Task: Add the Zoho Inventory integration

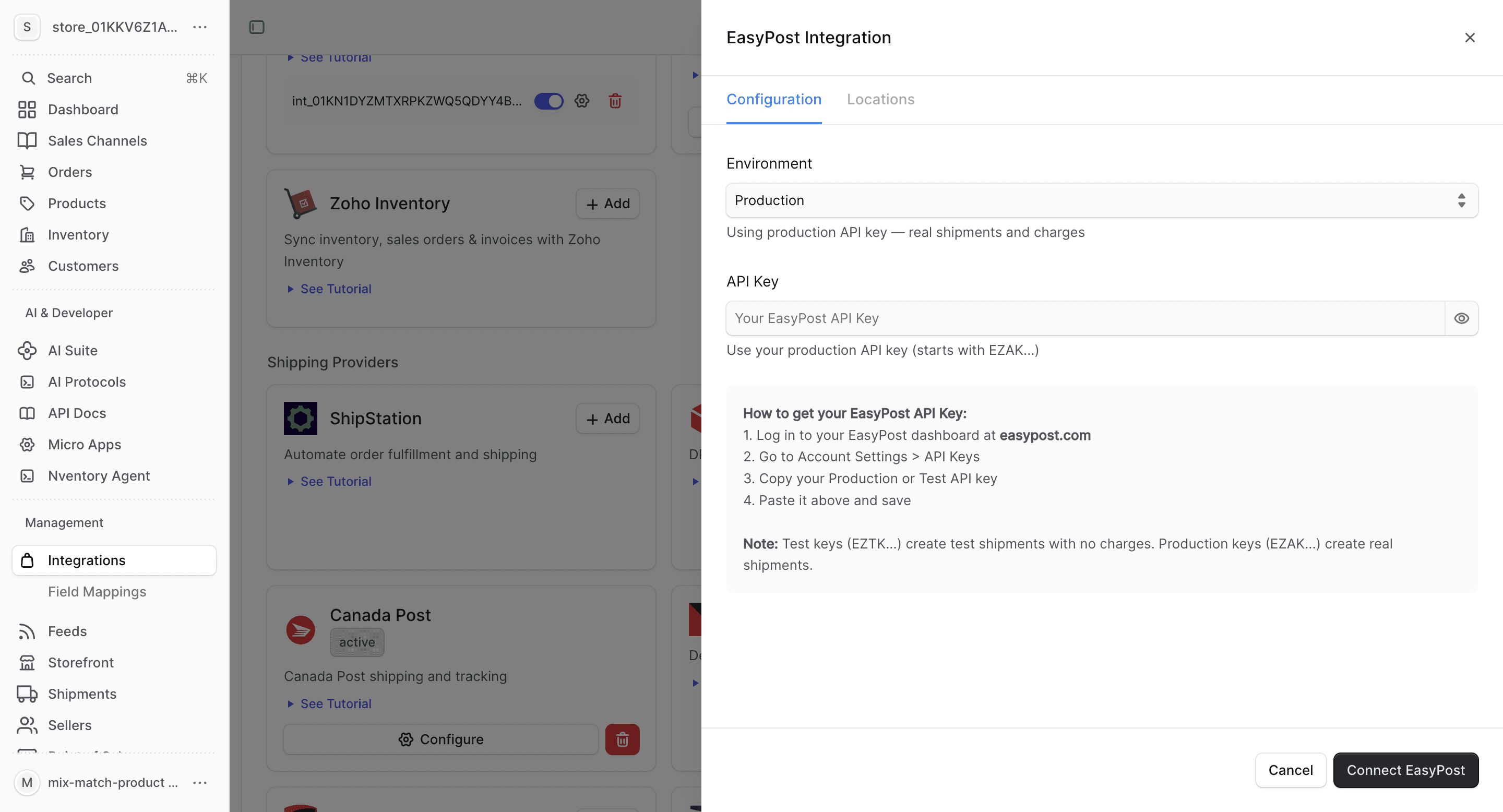Action: coord(607,204)
